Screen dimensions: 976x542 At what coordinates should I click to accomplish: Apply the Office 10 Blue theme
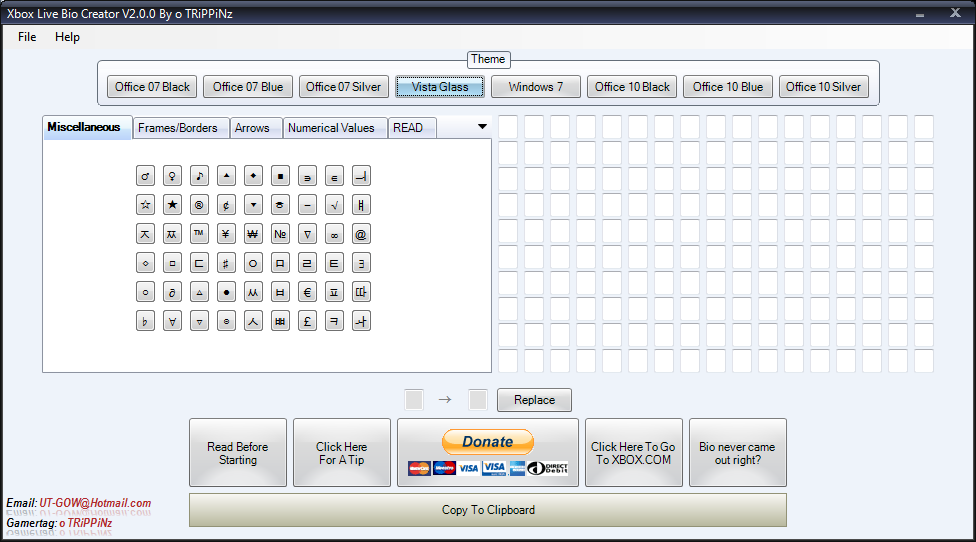click(728, 86)
